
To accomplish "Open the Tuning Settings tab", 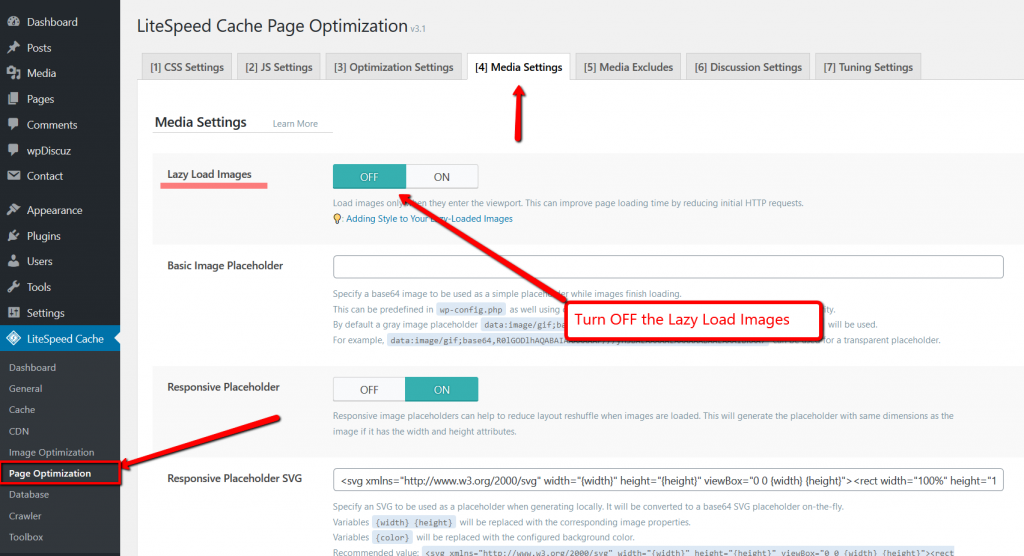I will point(867,67).
